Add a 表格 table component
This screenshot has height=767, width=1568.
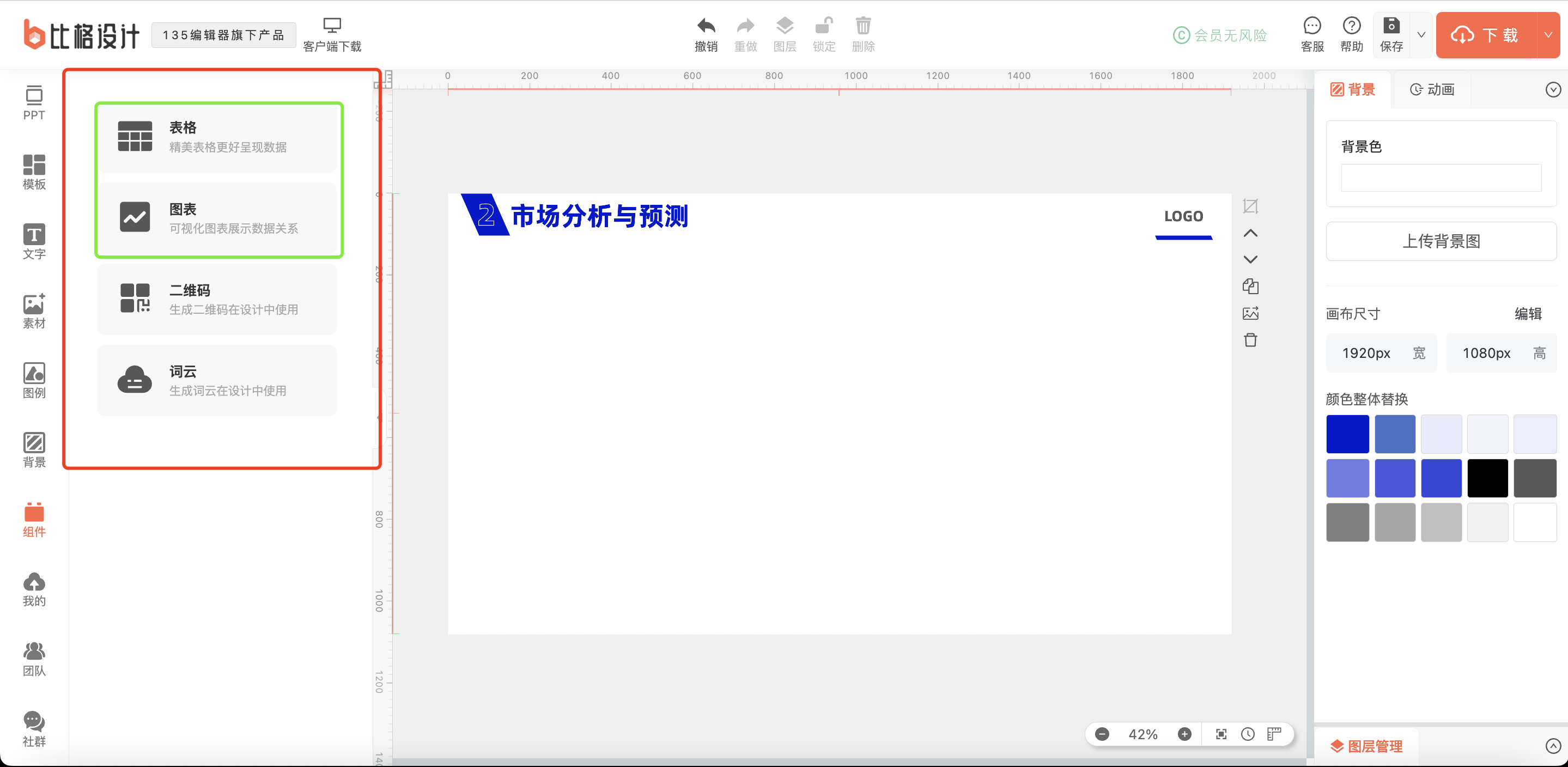pos(217,137)
